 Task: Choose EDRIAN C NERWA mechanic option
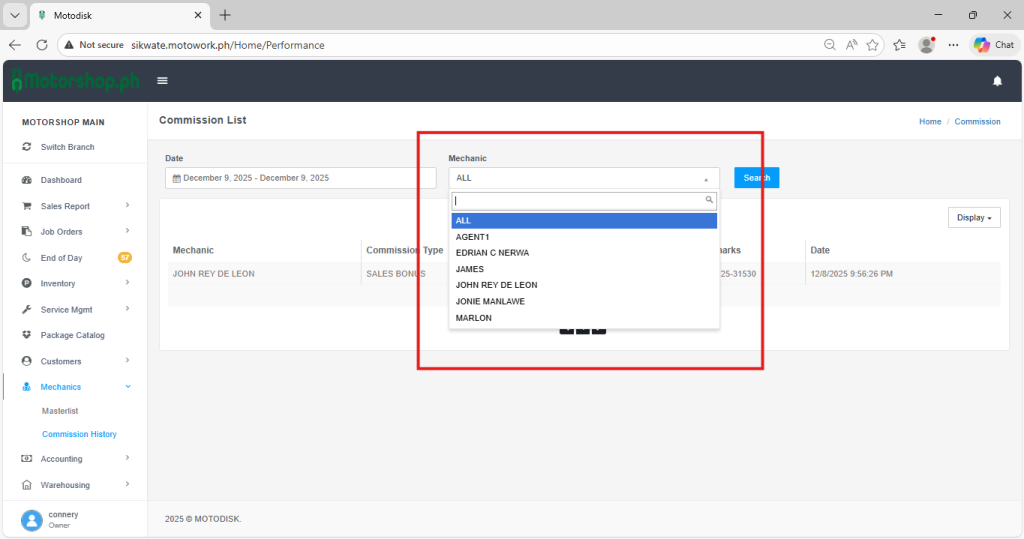492,253
